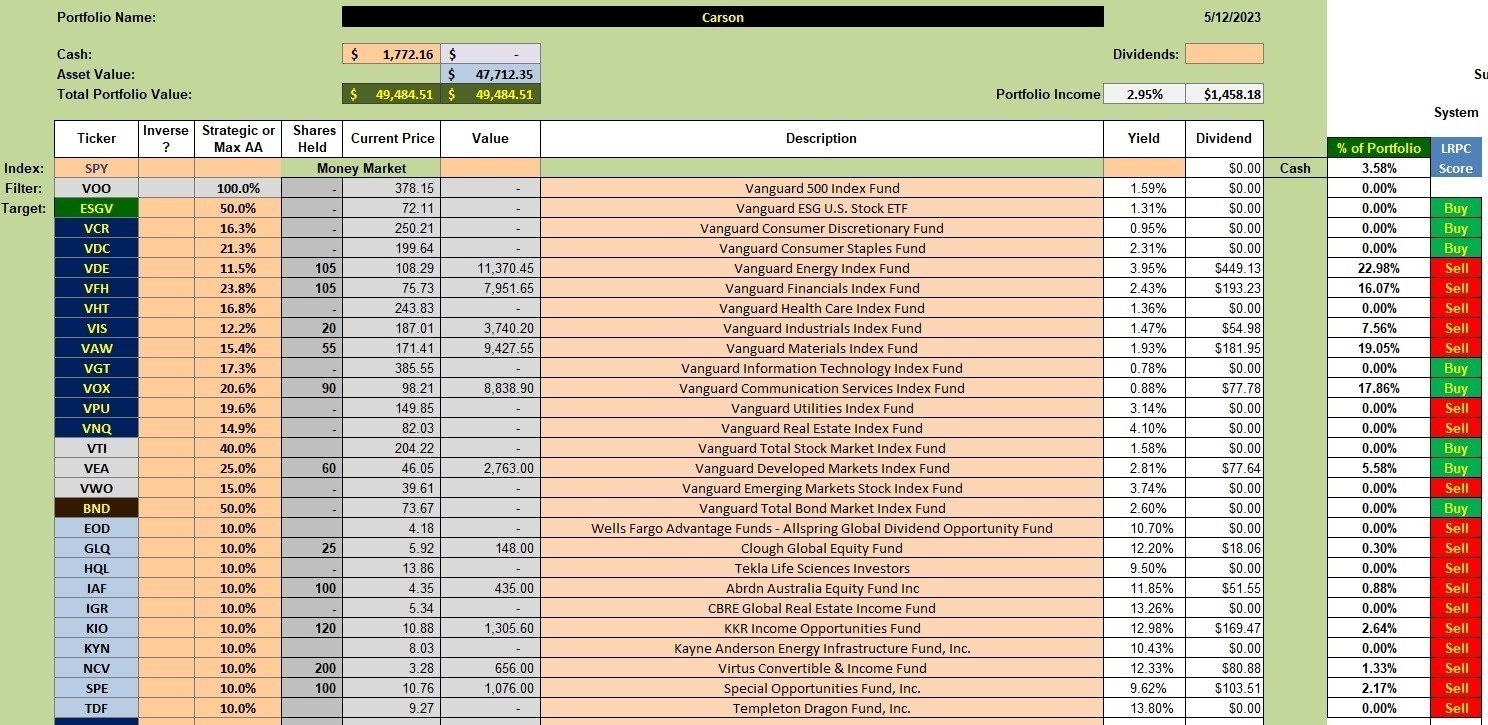Click the Ticker column header
This screenshot has width=1488, height=725.
96,139
